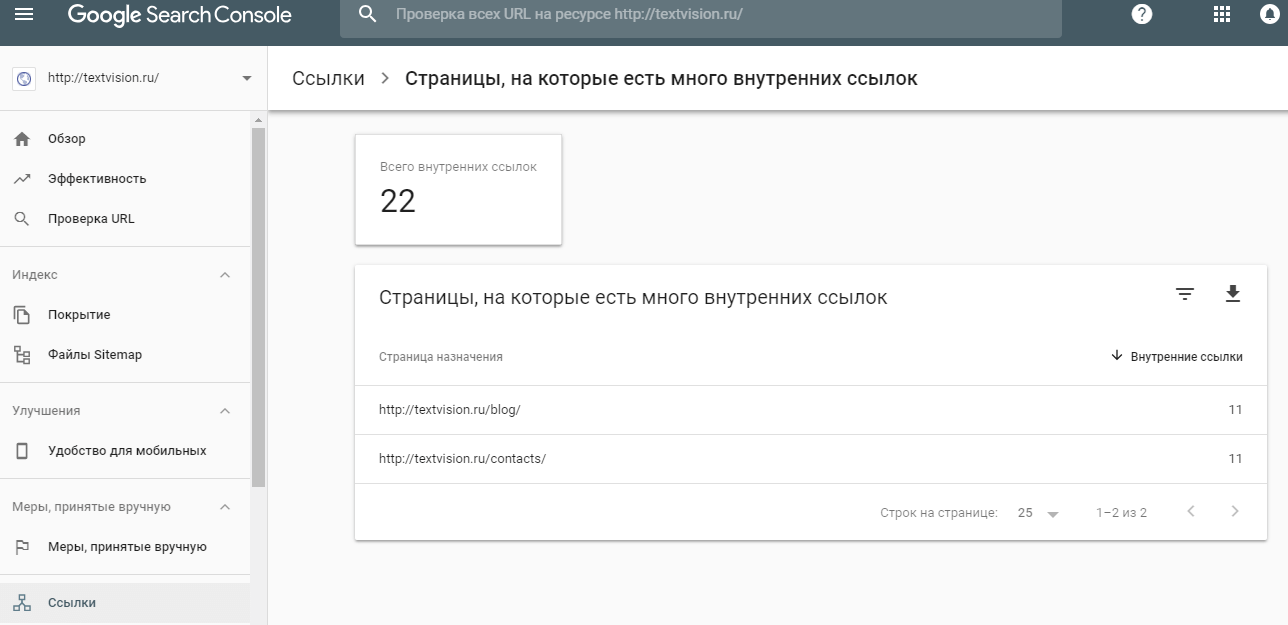Select the Покрытие coverage icon

pyautogui.click(x=21, y=314)
